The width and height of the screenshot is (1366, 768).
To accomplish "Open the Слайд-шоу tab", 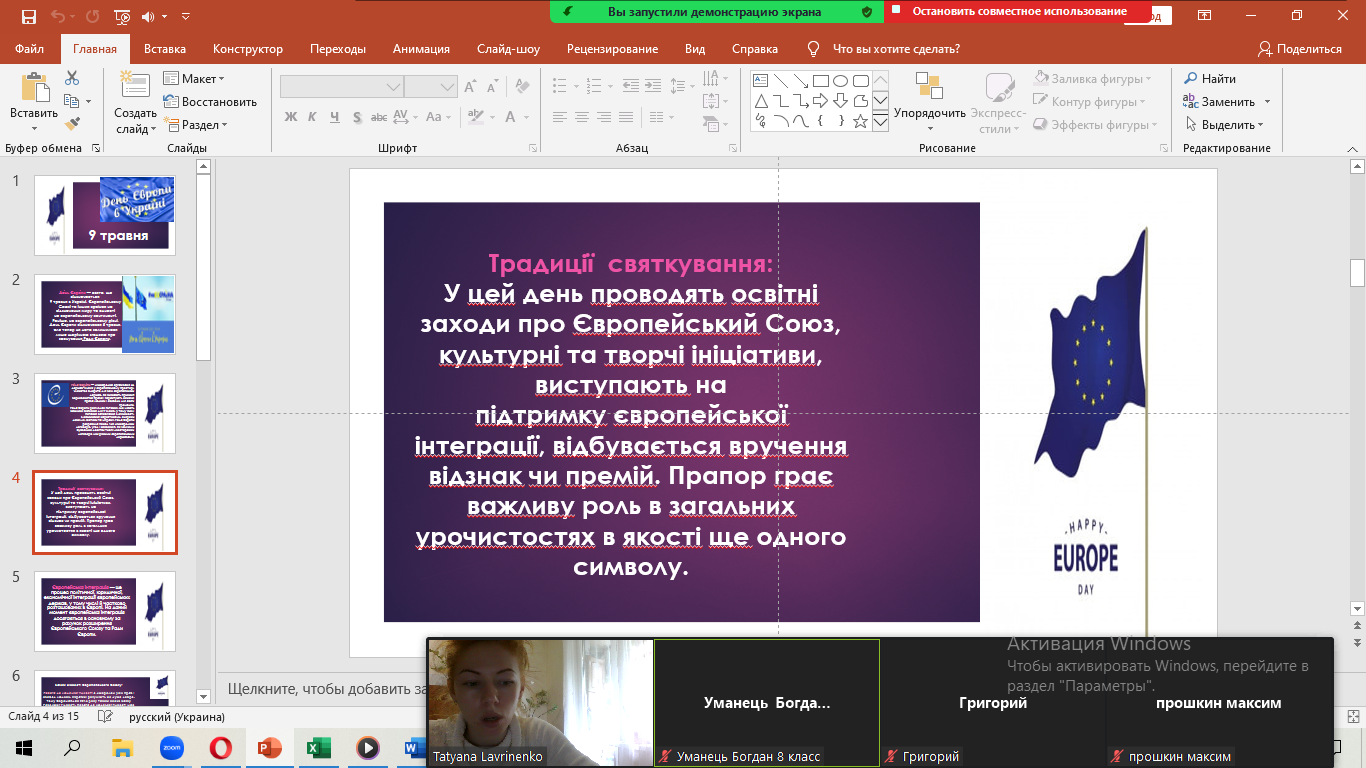I will click(508, 49).
